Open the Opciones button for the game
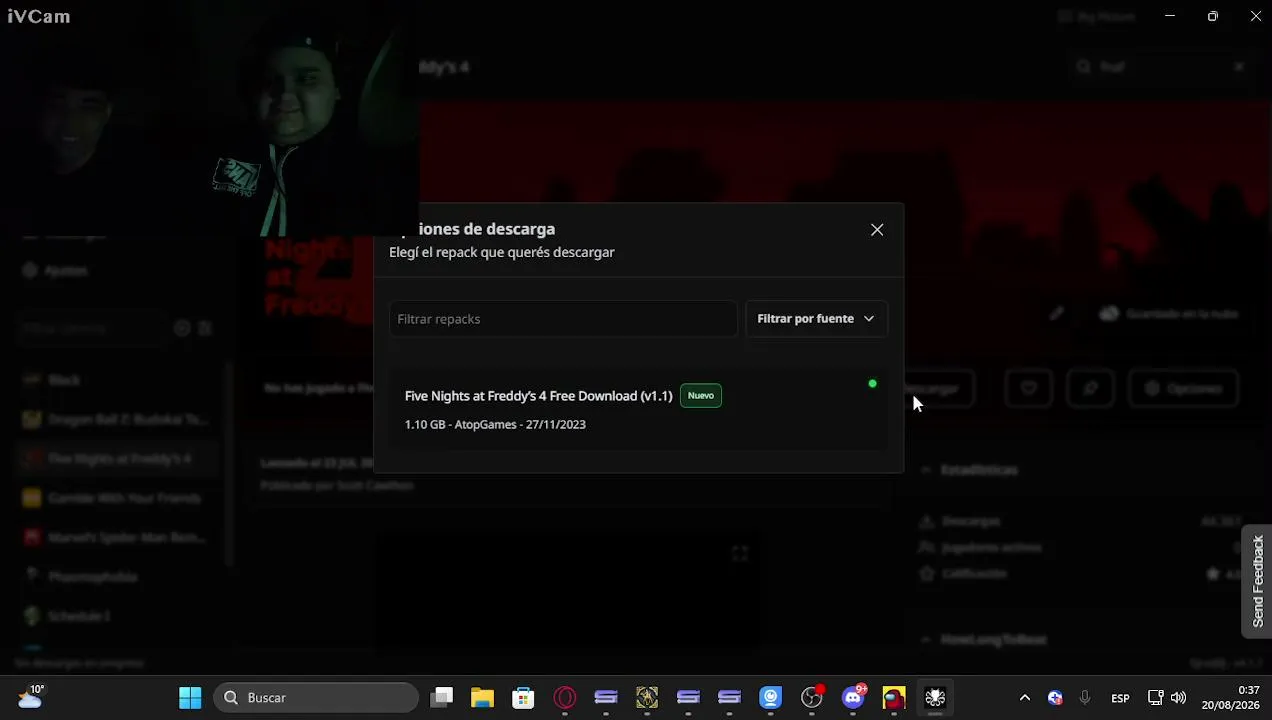 (x=1183, y=388)
